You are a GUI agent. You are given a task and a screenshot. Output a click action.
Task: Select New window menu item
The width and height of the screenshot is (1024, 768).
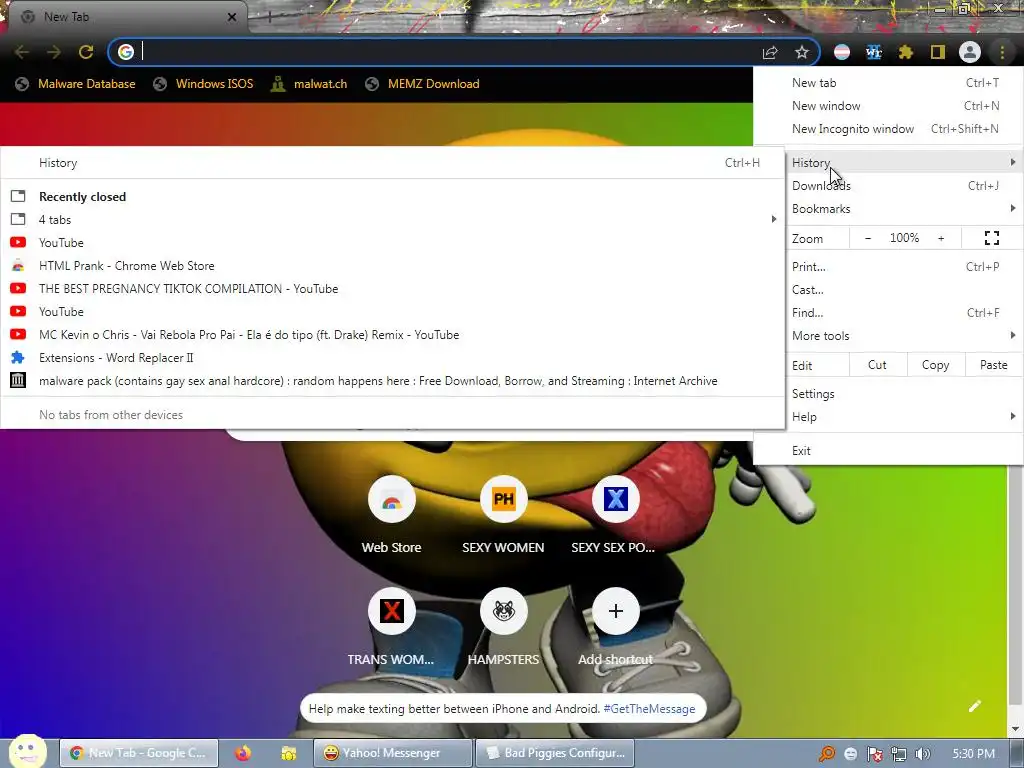click(889, 106)
